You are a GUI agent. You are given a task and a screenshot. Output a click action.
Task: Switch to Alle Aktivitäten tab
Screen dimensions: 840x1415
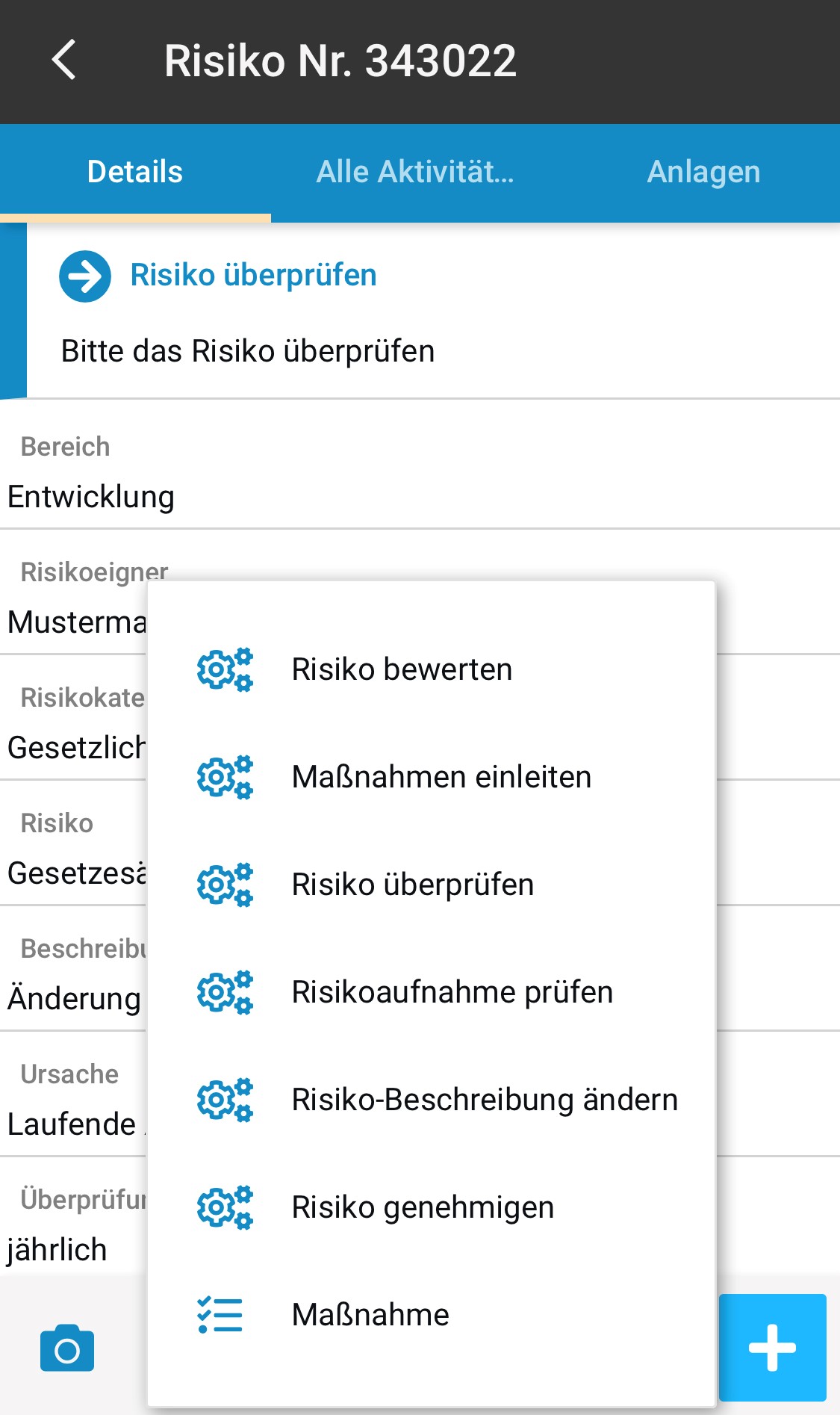click(x=415, y=172)
